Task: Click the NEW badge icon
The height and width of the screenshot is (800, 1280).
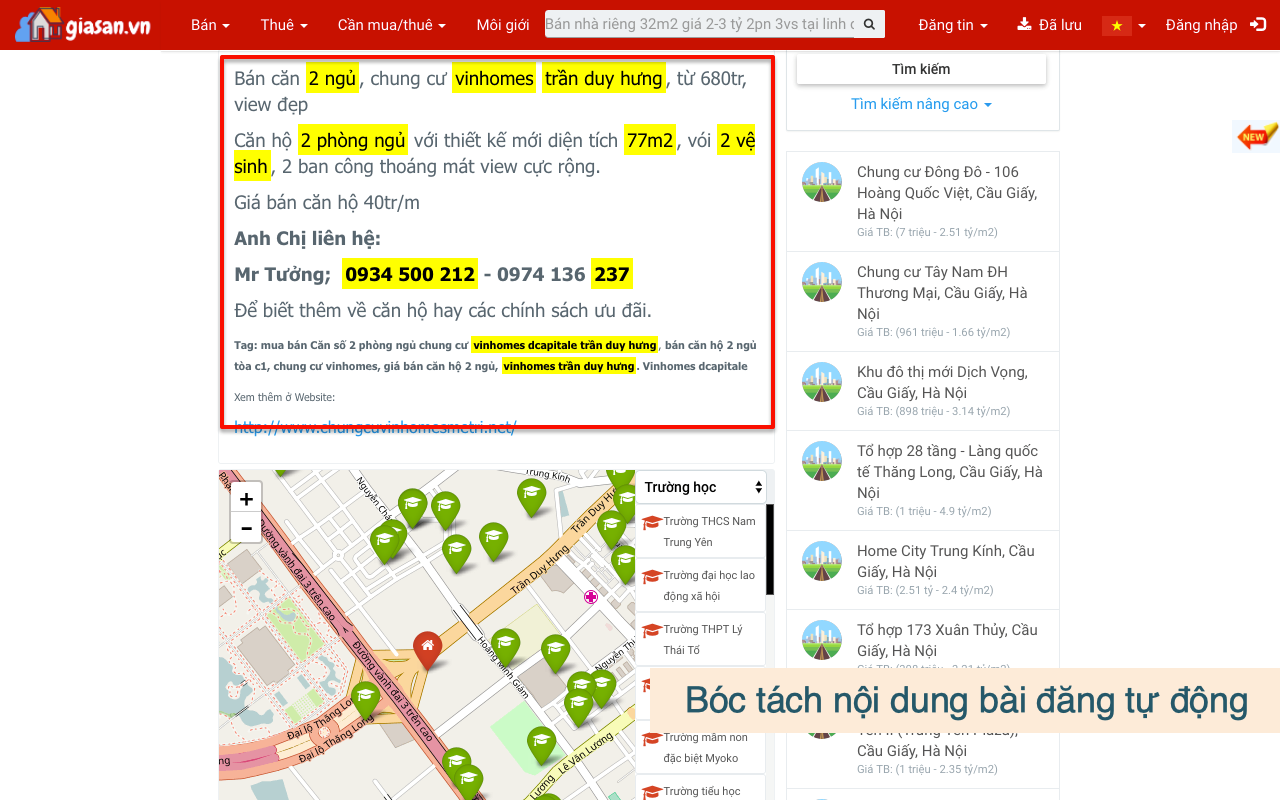Action: click(1256, 136)
